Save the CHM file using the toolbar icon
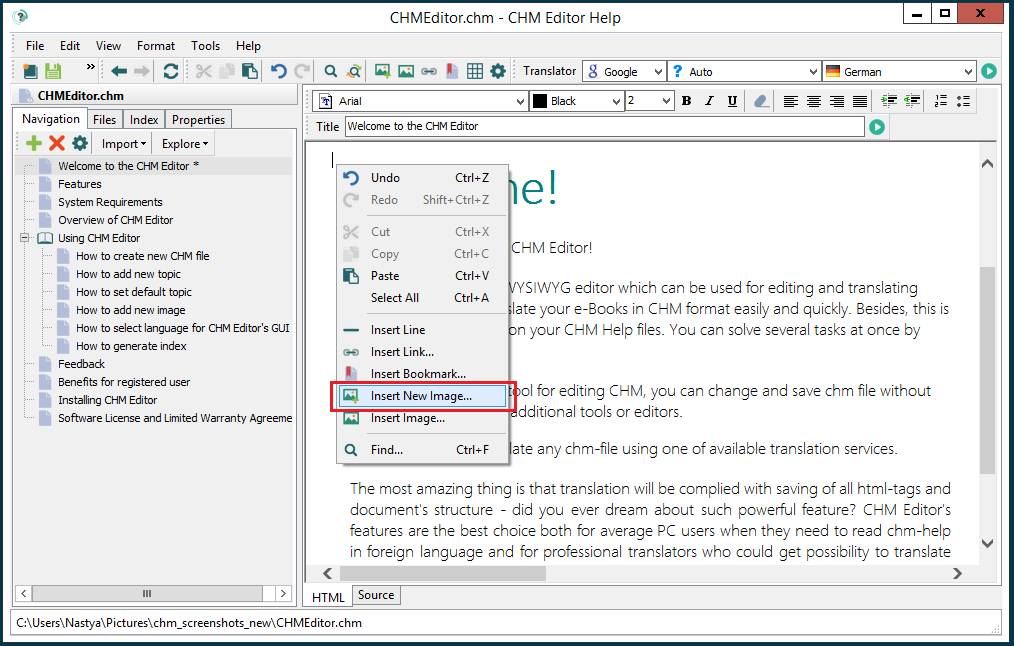This screenshot has width=1014, height=646. pos(55,71)
